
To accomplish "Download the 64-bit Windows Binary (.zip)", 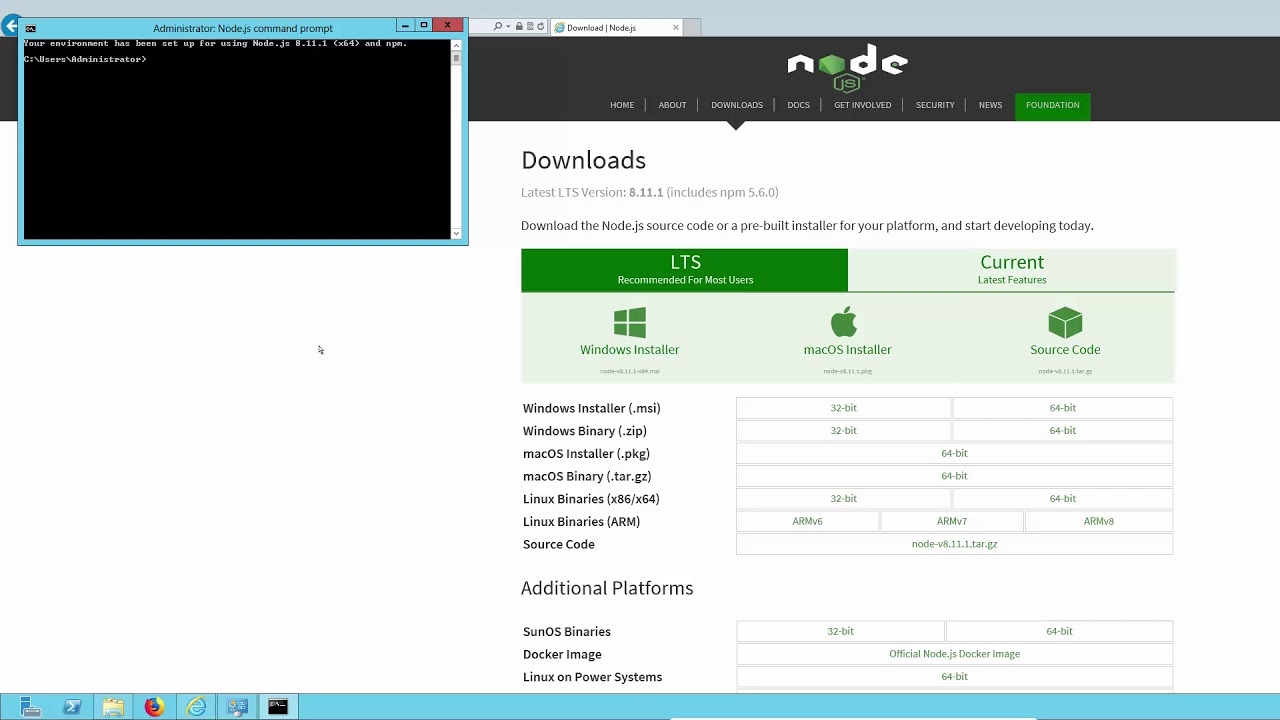I will click(x=1062, y=431).
